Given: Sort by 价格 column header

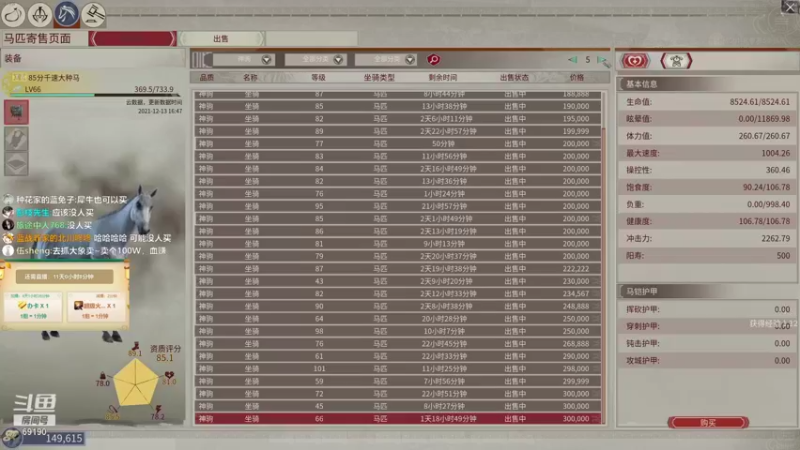Looking at the screenshot, I should (577, 78).
